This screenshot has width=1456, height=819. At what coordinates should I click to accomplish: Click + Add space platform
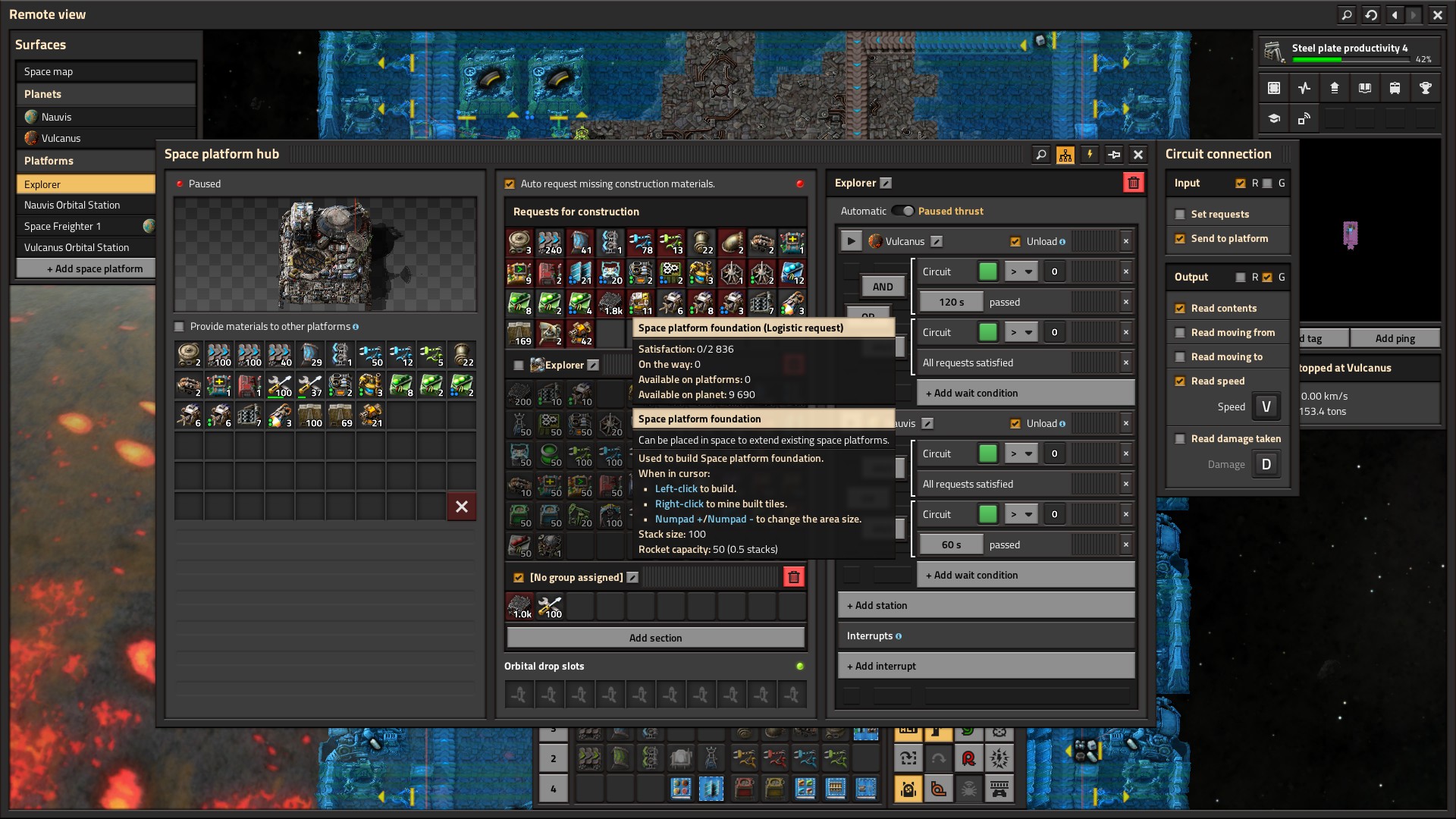coord(86,268)
